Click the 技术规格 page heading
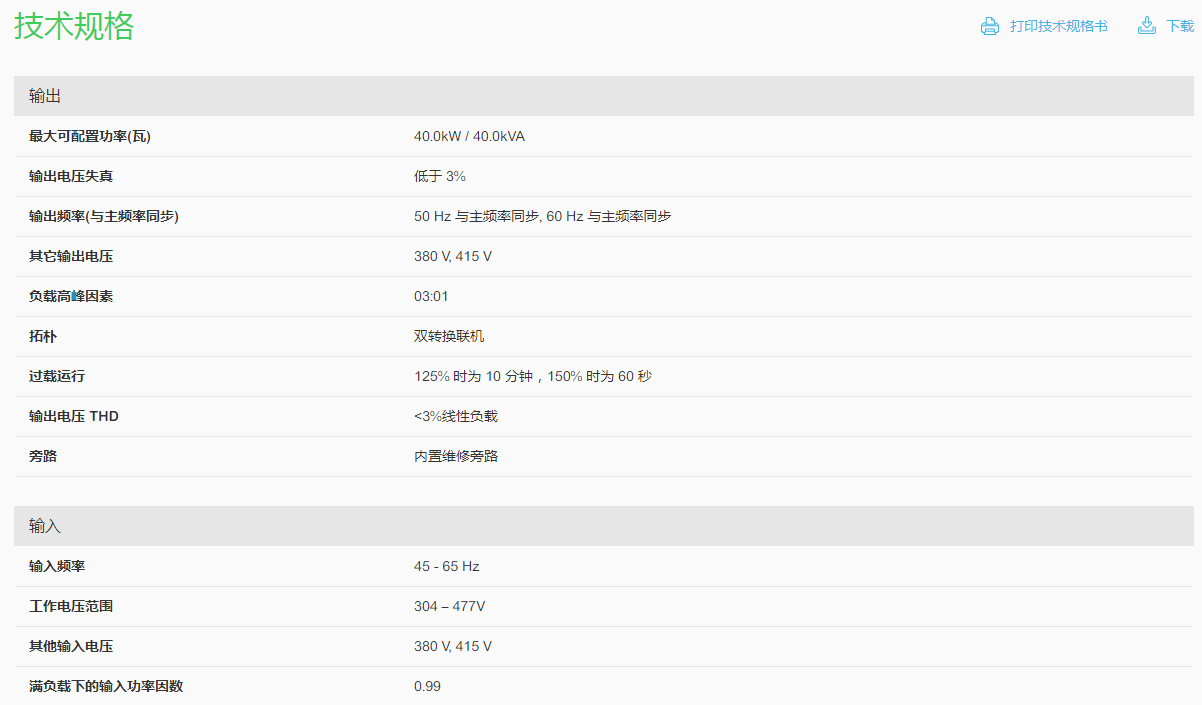1202x705 pixels. 74,26
